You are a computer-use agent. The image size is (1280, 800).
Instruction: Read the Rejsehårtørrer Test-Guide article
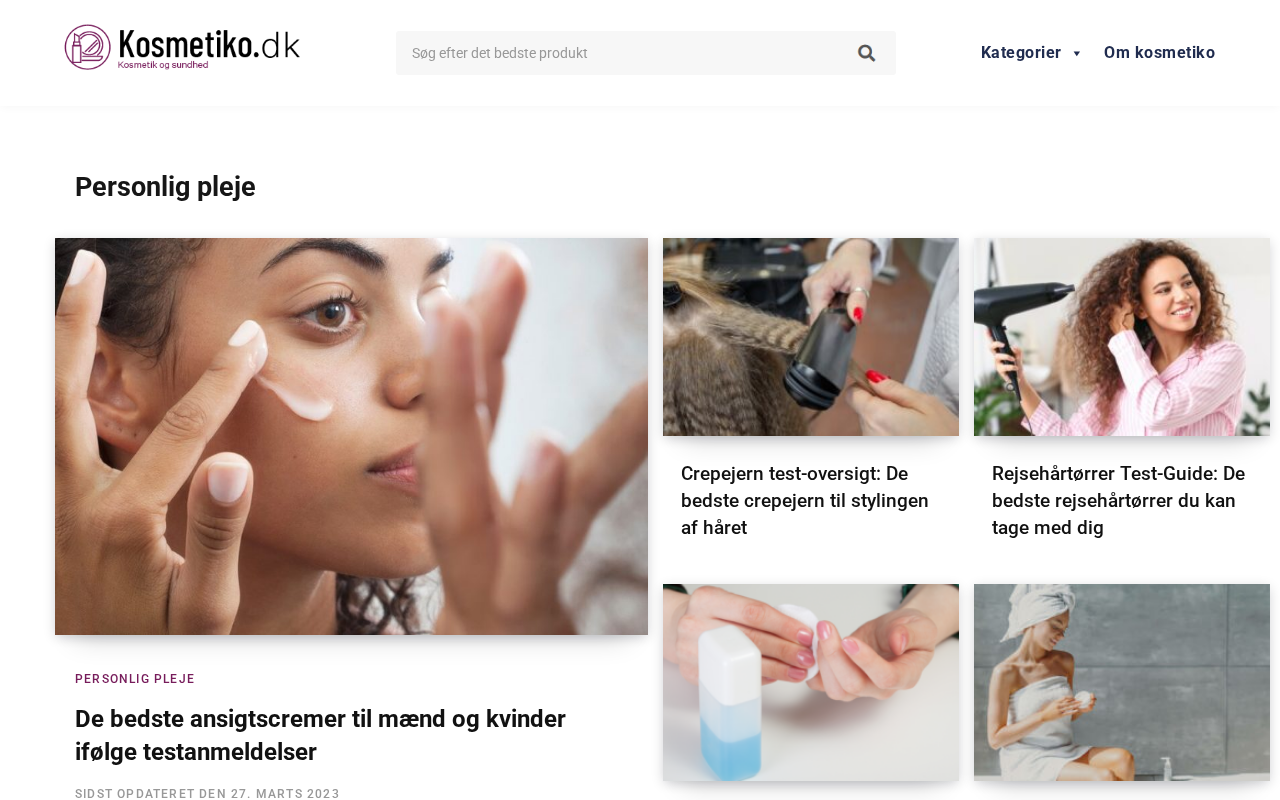[1118, 500]
